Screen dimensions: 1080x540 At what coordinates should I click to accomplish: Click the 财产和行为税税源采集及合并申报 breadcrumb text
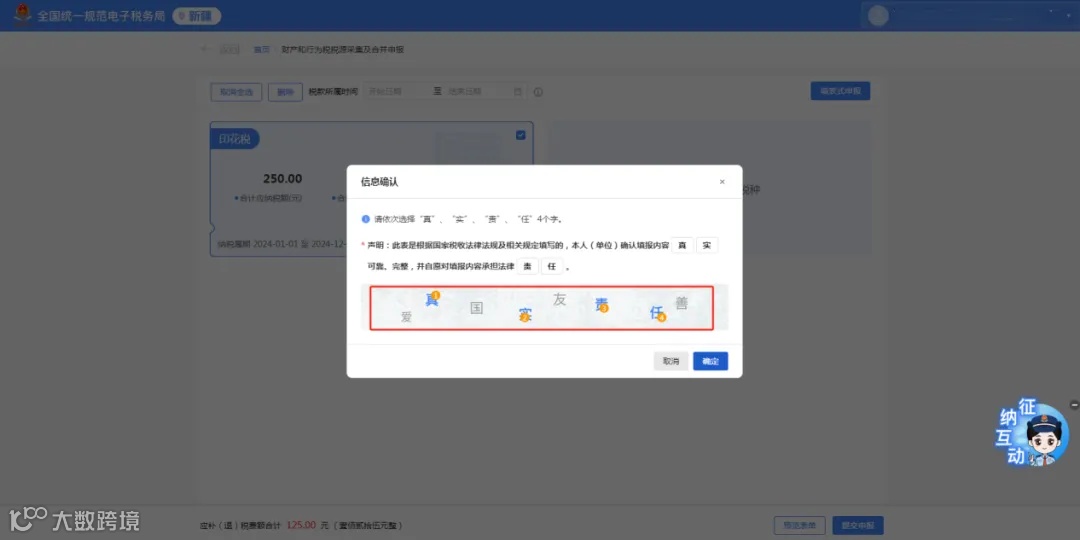[342, 50]
